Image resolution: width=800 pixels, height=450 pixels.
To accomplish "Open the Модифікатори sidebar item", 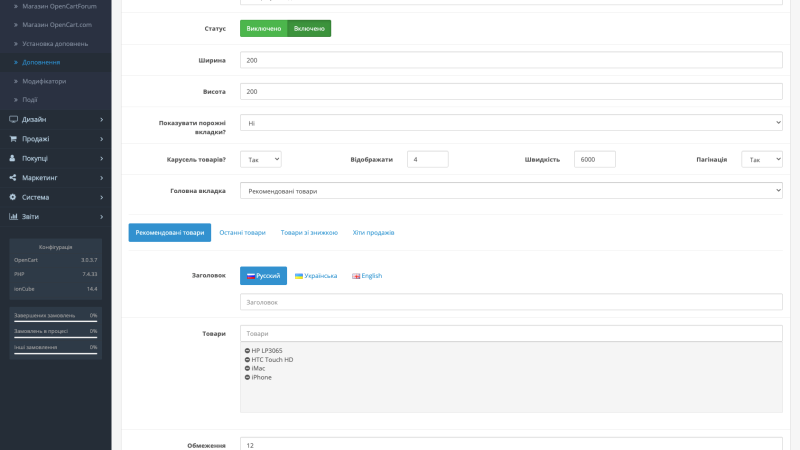I will [44, 81].
